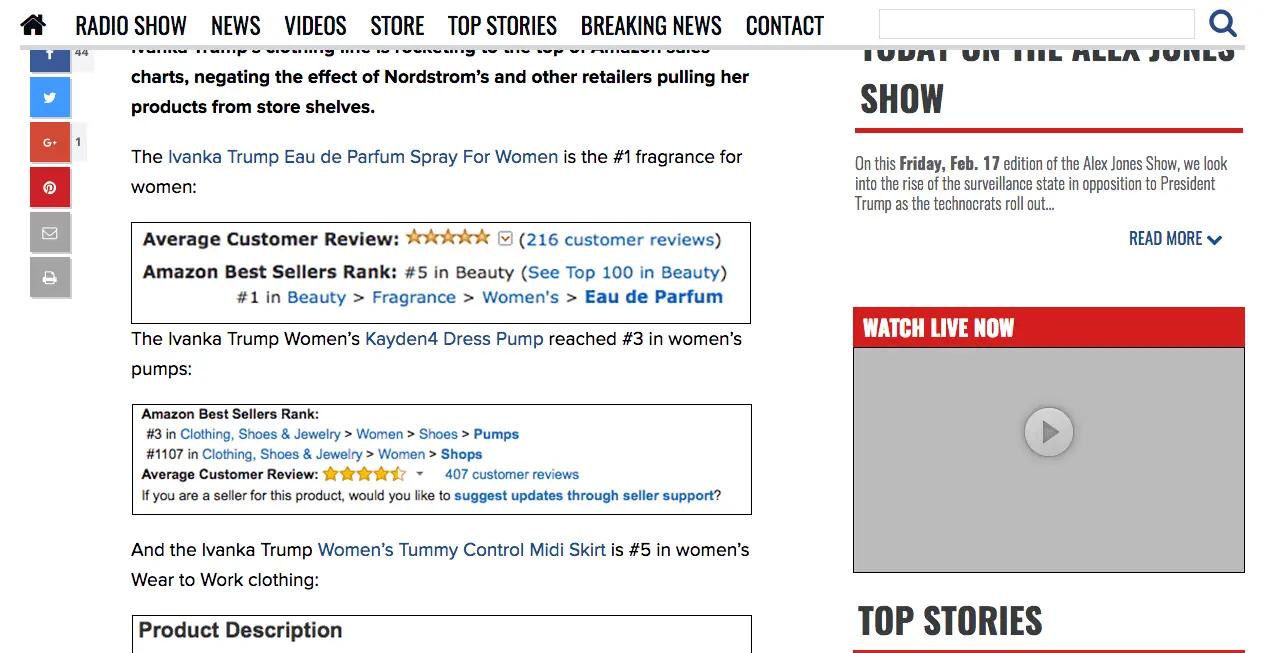Click the perfume Amazon rank screenshot

[441, 273]
